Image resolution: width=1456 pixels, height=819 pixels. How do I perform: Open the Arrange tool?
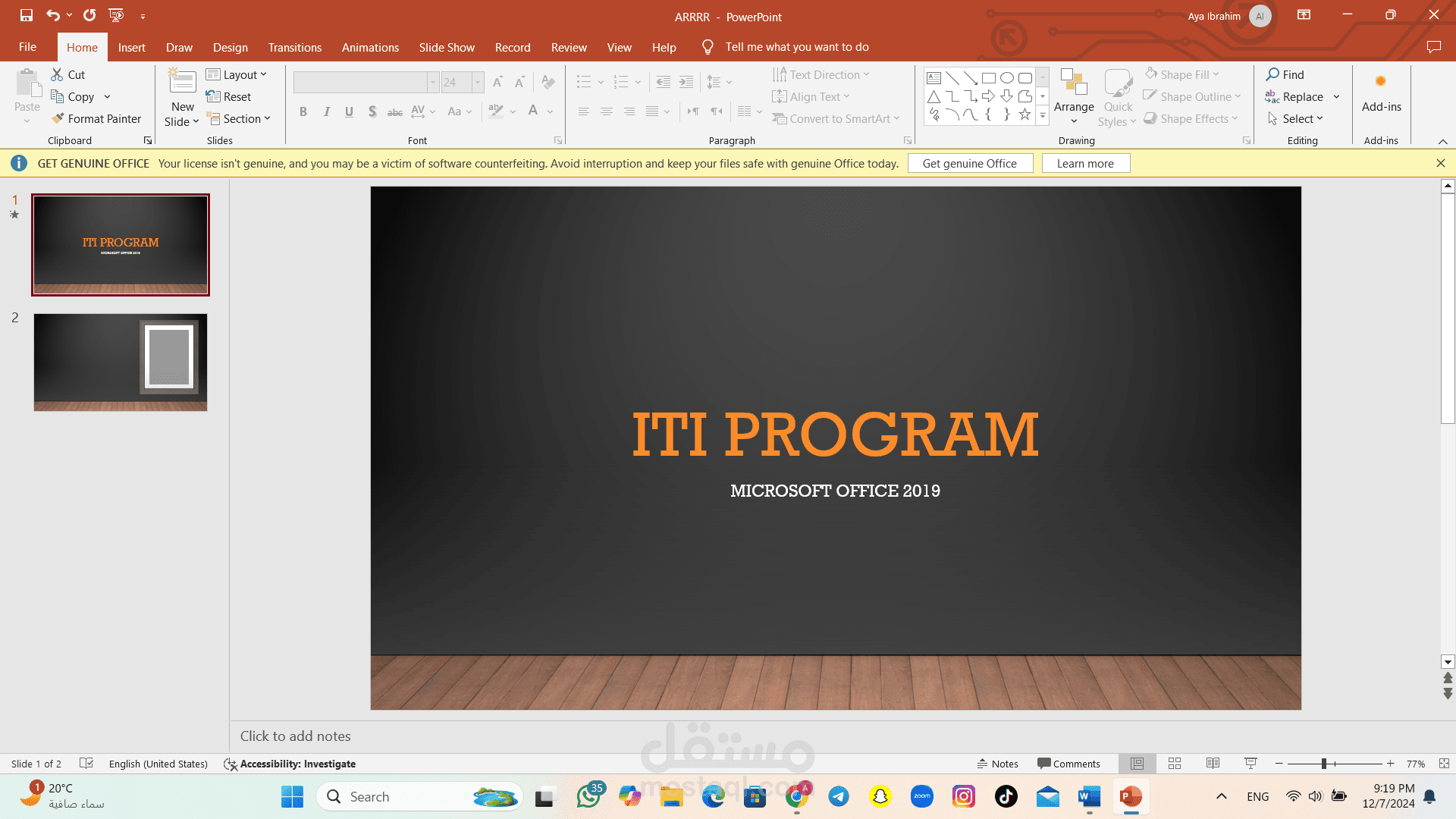click(x=1074, y=97)
